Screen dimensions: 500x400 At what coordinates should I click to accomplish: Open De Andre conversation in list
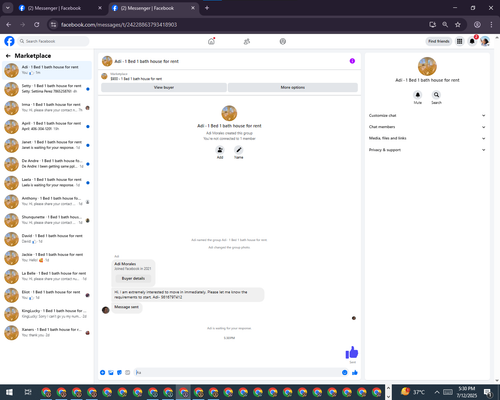point(47,164)
